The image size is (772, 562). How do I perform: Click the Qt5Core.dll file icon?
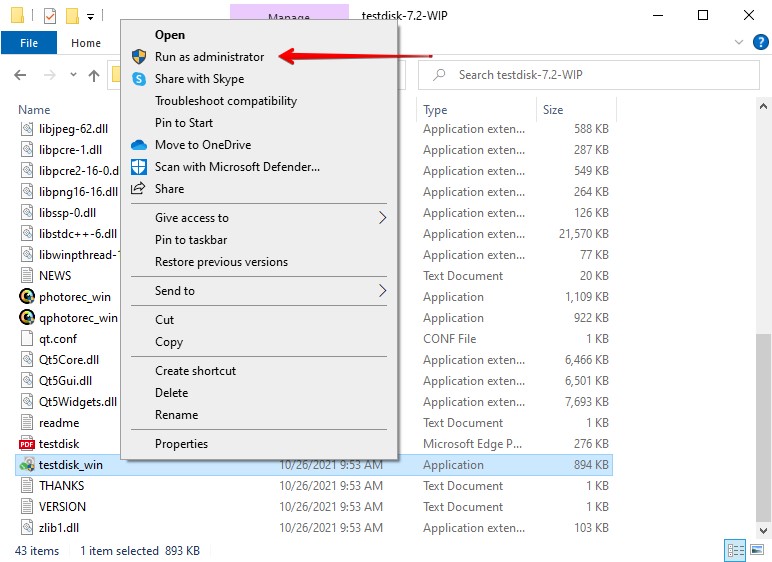(x=27, y=360)
